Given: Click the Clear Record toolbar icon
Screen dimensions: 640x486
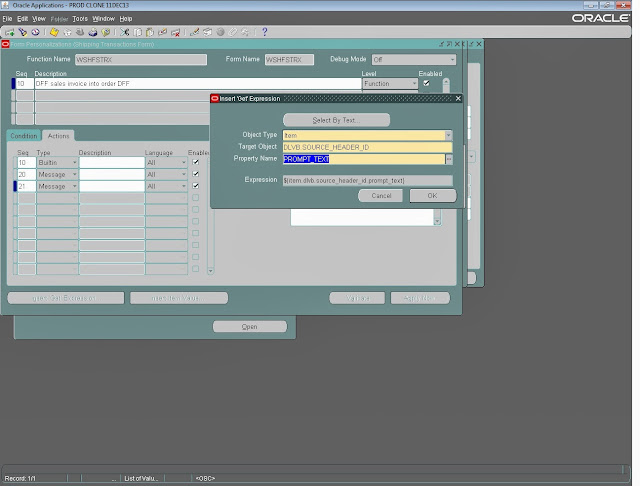Looking at the screenshot, I should click(162, 32).
